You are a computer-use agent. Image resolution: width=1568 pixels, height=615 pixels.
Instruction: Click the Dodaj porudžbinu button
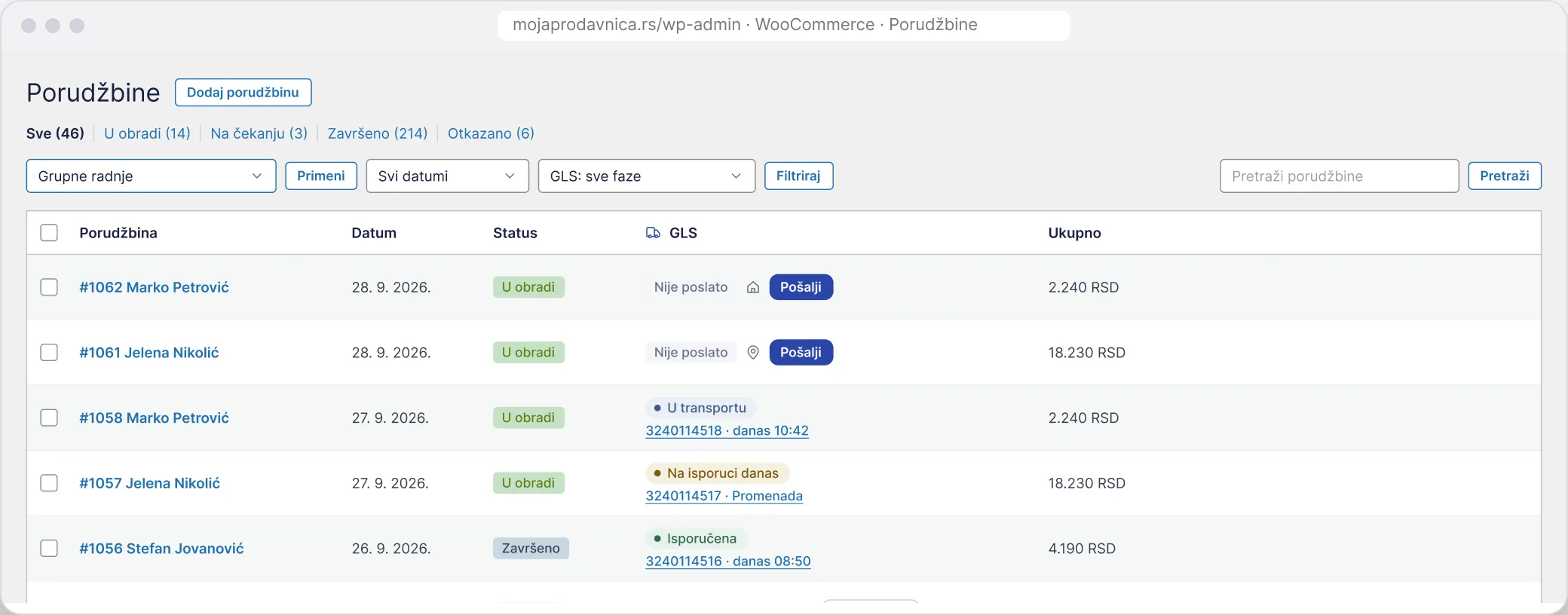coord(243,92)
